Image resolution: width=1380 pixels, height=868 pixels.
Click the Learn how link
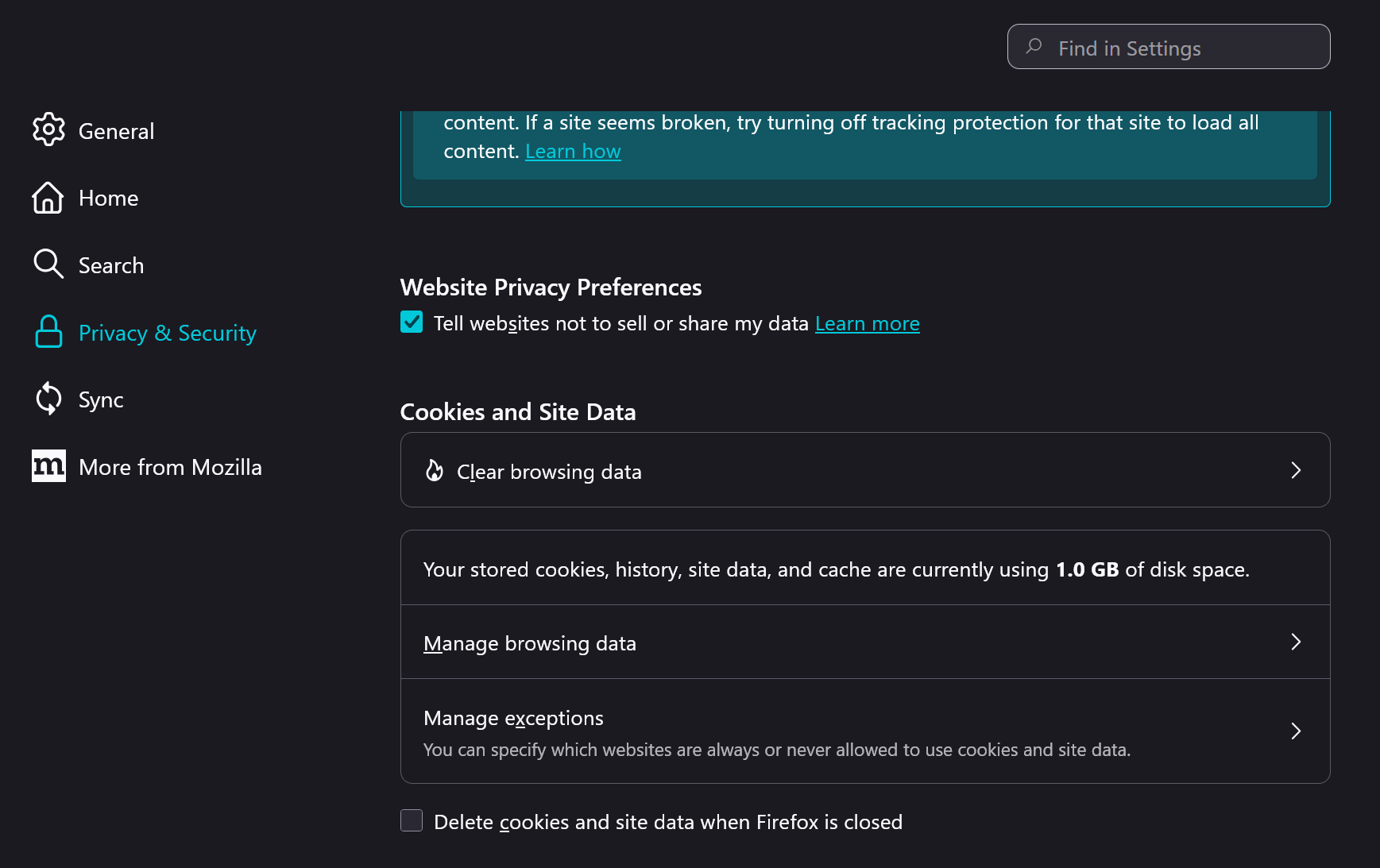pyautogui.click(x=573, y=150)
